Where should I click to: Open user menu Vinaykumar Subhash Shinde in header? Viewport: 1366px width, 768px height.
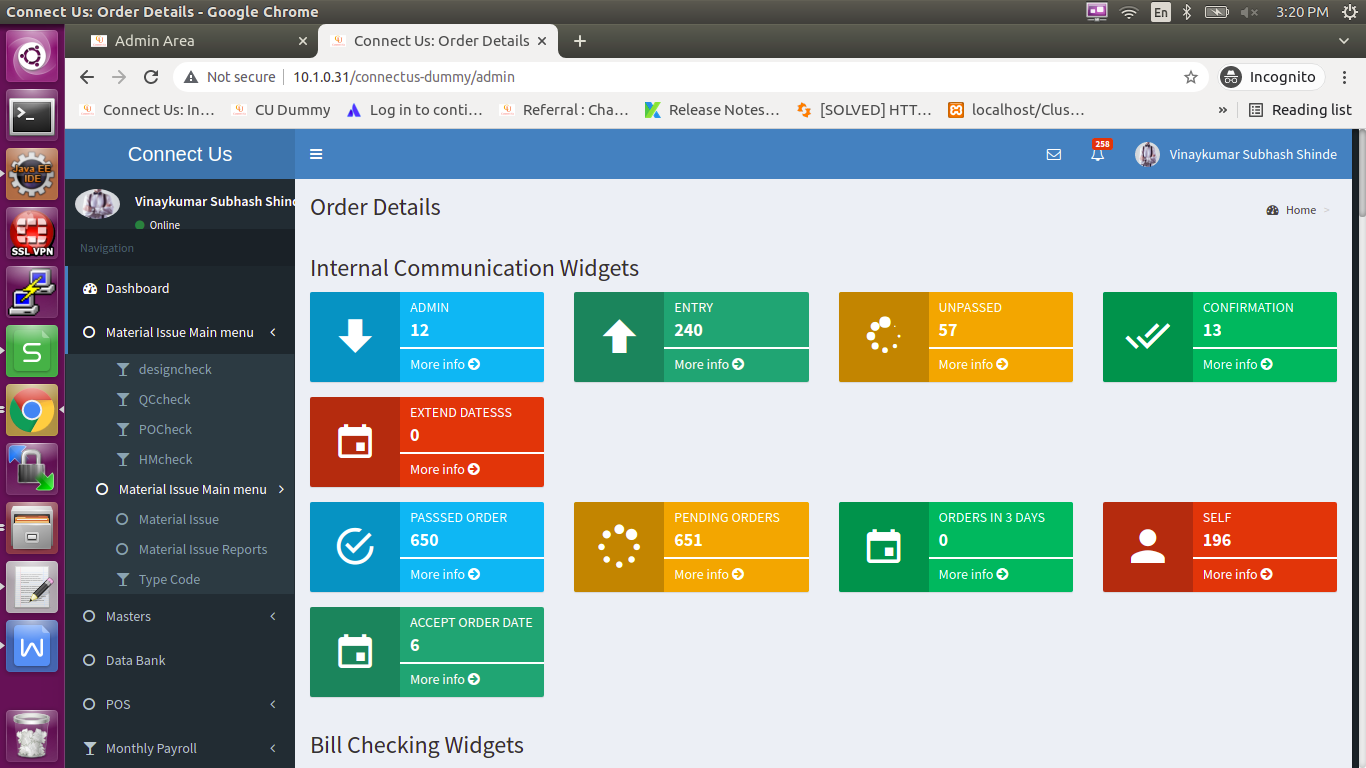click(x=1236, y=154)
